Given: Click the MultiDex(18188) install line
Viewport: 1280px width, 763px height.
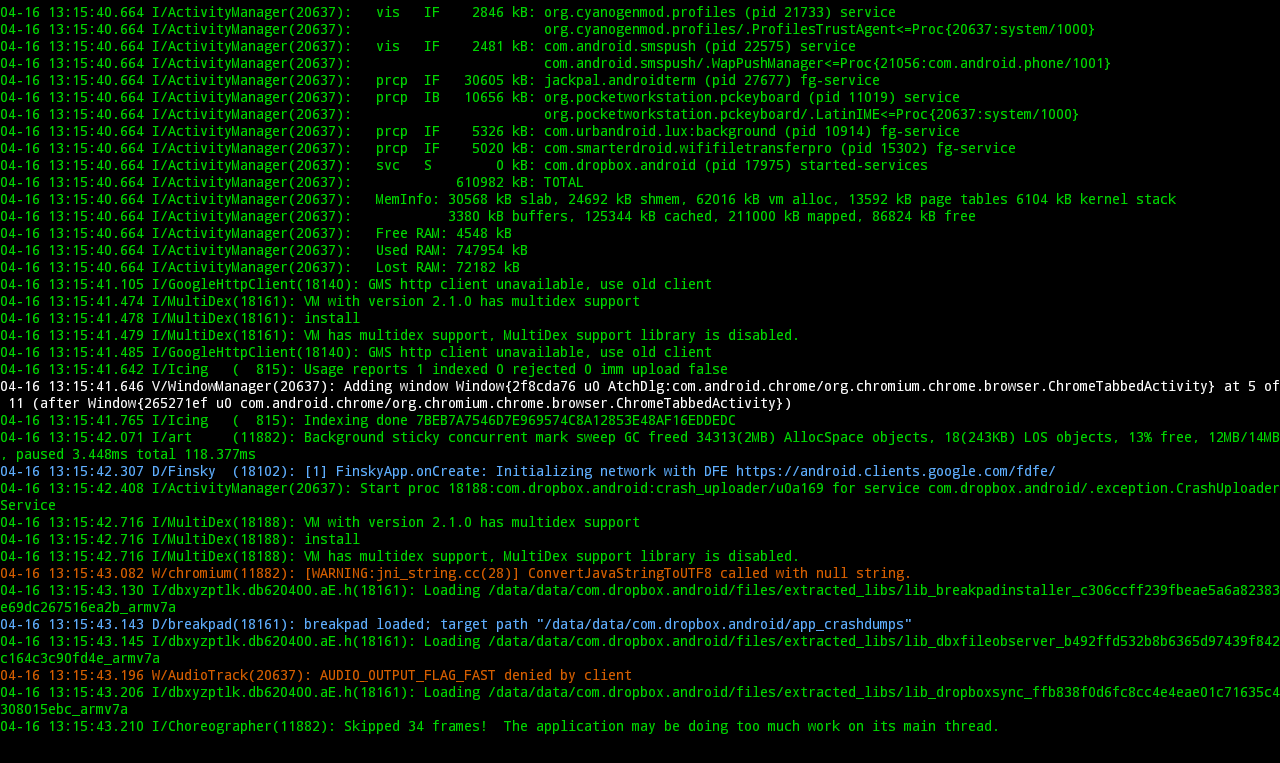Looking at the screenshot, I should coord(180,540).
